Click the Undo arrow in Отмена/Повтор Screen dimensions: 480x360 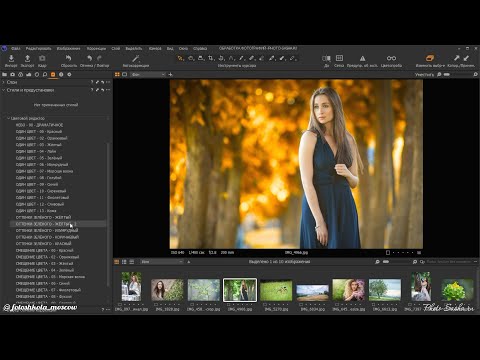click(x=89, y=58)
